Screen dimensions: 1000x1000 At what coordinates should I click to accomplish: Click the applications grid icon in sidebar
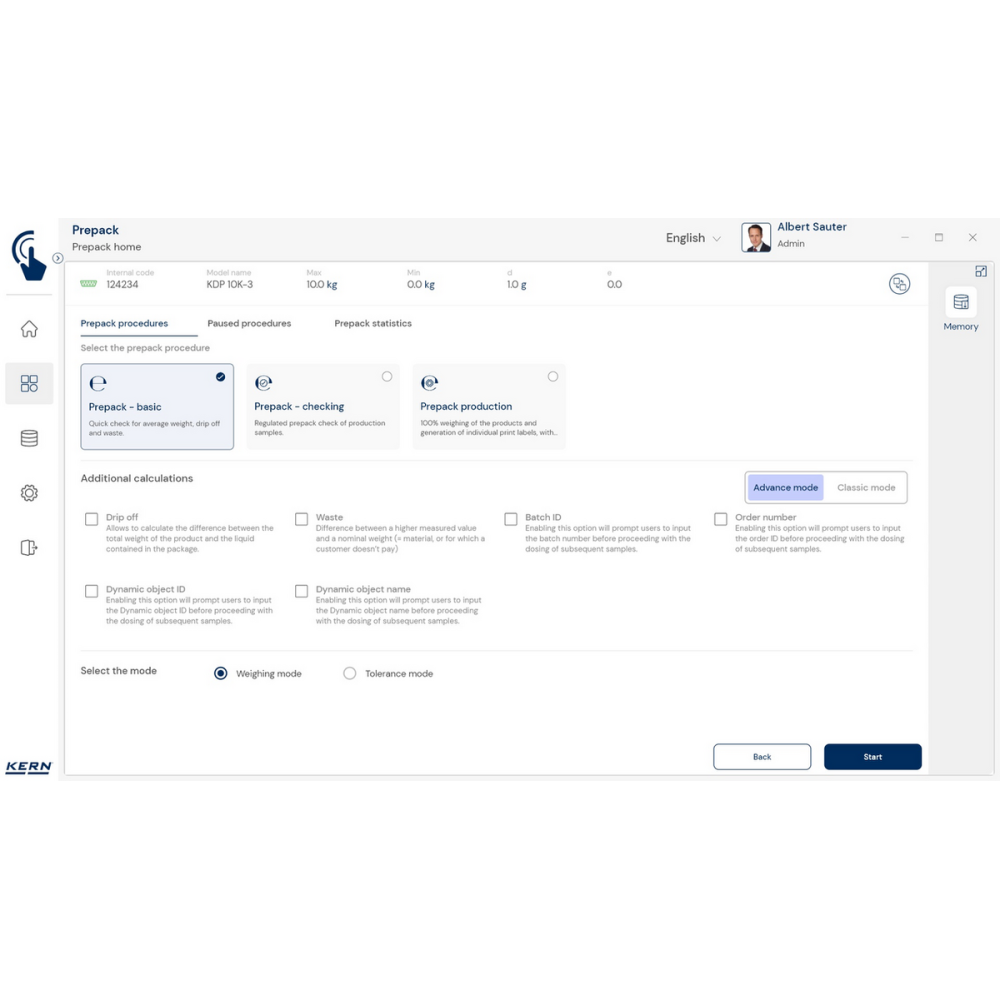(29, 384)
